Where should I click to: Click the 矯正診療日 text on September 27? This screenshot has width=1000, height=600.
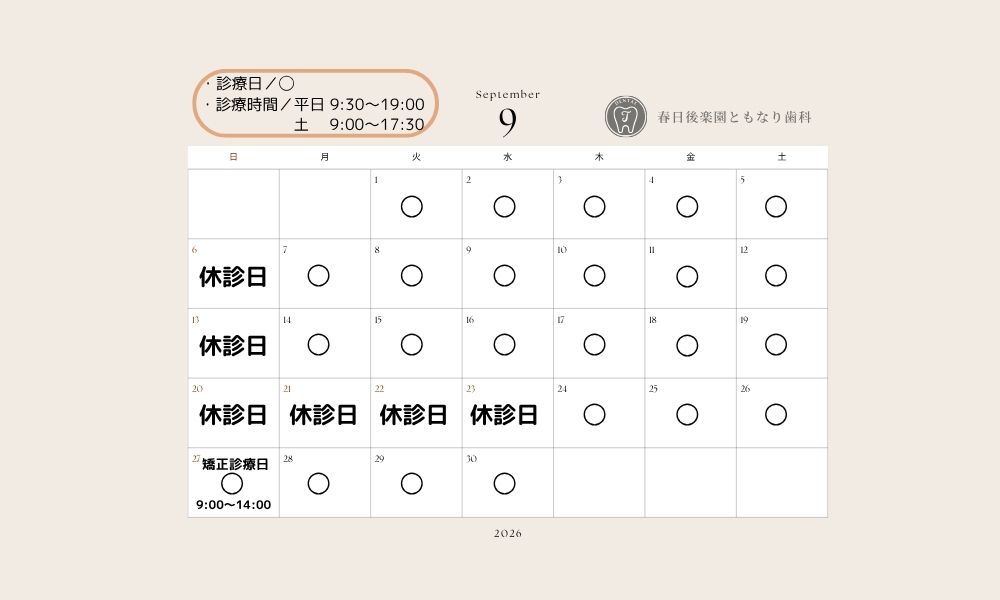[x=235, y=464]
